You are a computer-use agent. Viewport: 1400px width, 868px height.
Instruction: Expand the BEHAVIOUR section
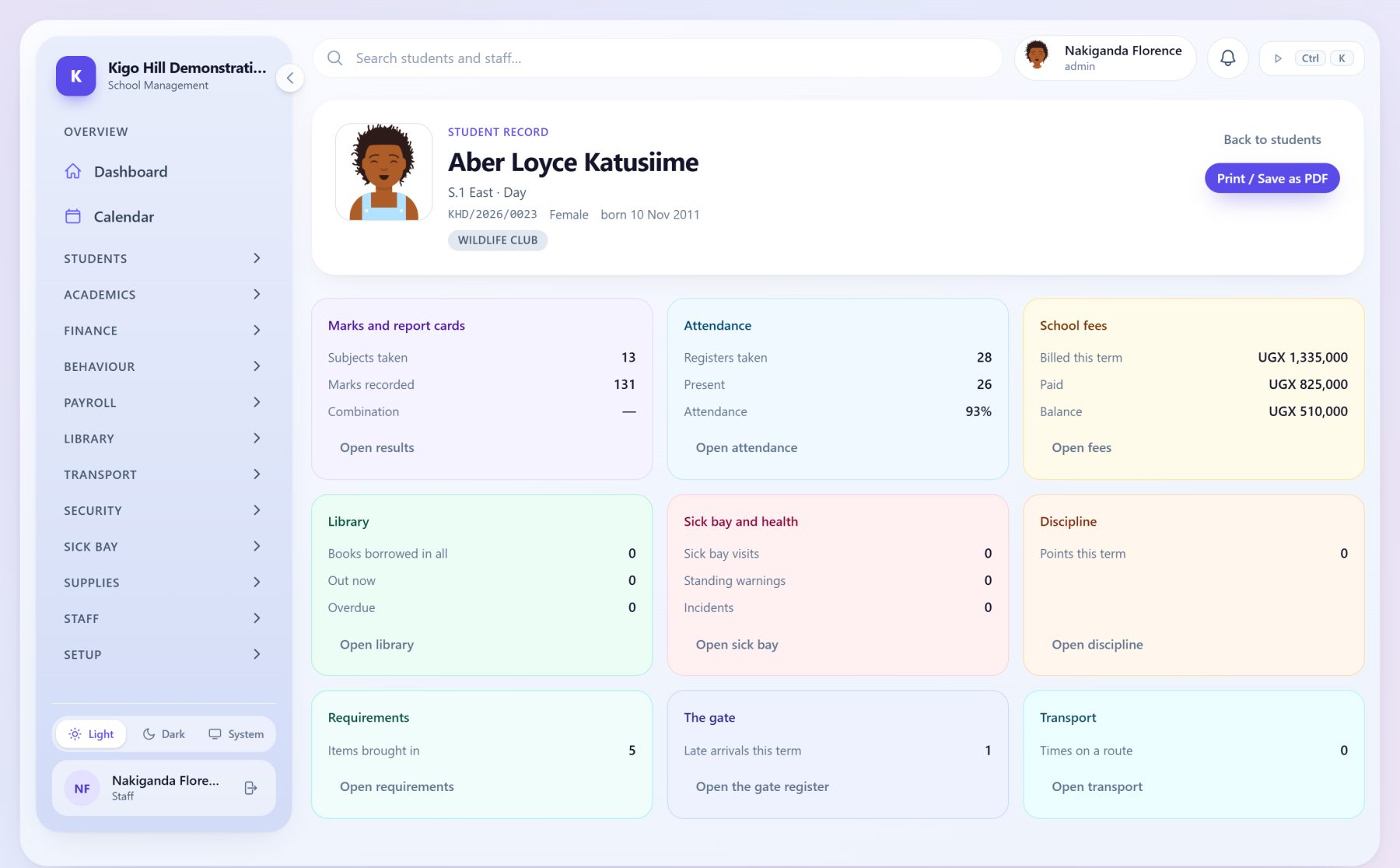pos(163,366)
